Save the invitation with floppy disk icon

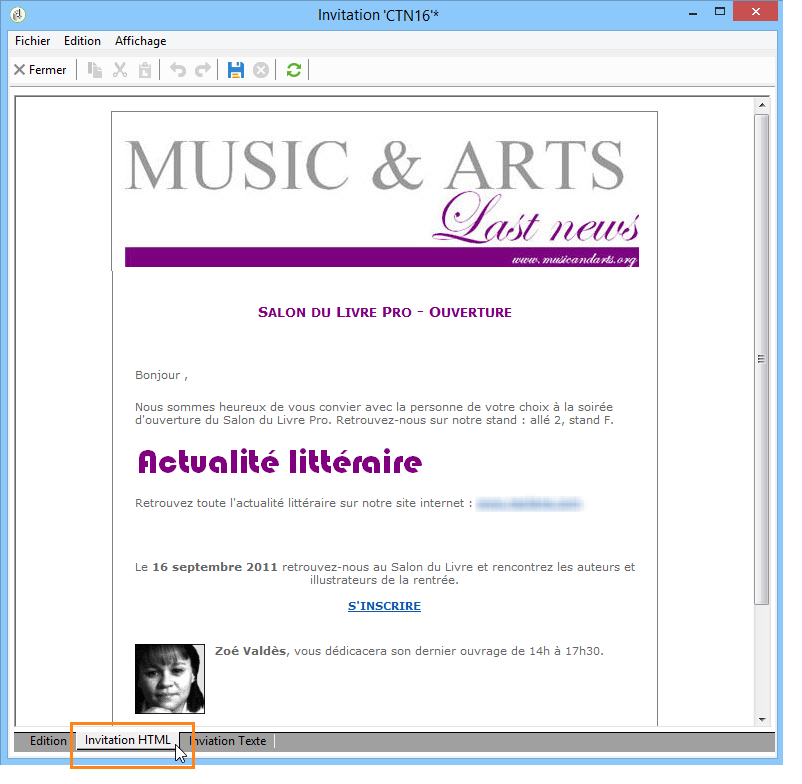(236, 70)
